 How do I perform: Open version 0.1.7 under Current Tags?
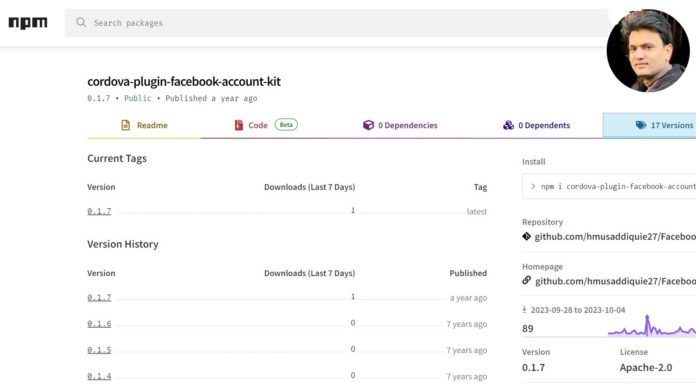(x=99, y=211)
